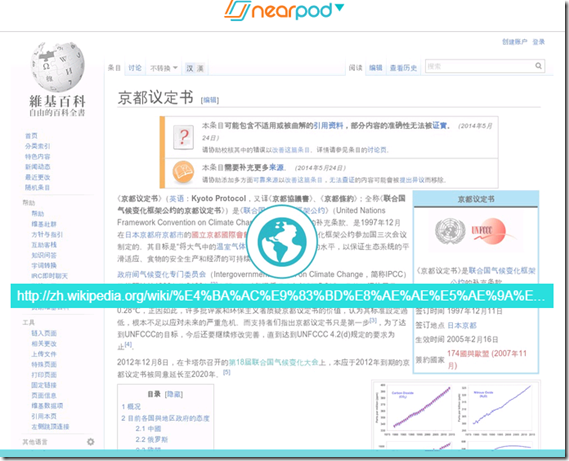Open 维基社群 sidebar link
Viewport: 569px width, 461px height.
click(44, 224)
